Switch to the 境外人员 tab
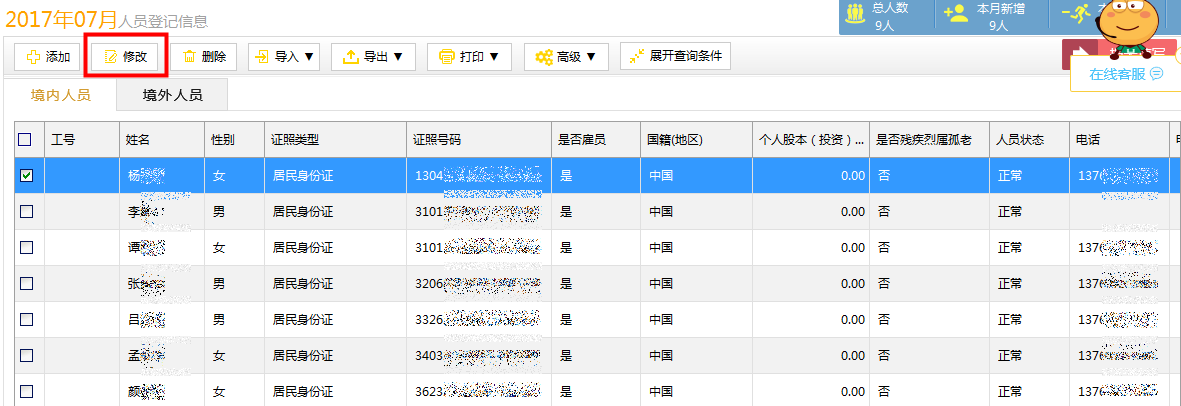This screenshot has height=406, width=1181. (x=172, y=95)
